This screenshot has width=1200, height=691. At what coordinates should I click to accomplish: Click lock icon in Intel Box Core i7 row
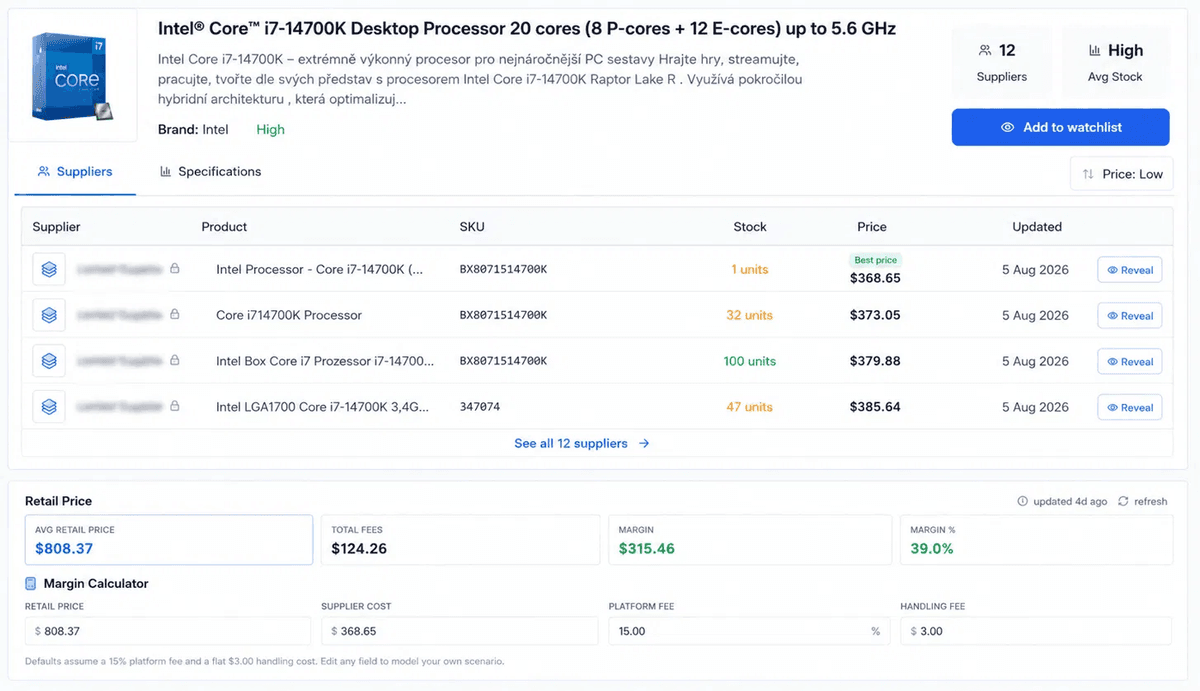point(175,361)
